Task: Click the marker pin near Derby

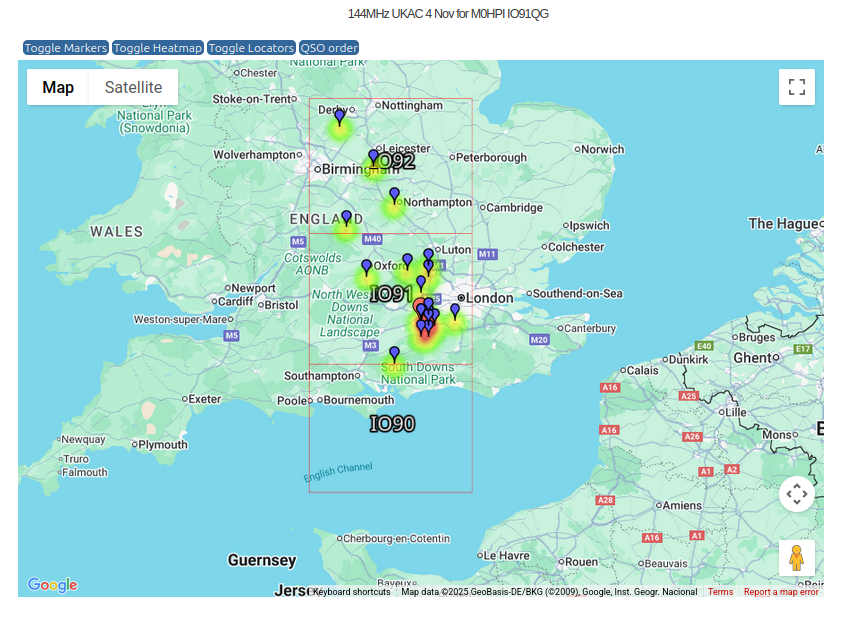Action: (x=339, y=117)
